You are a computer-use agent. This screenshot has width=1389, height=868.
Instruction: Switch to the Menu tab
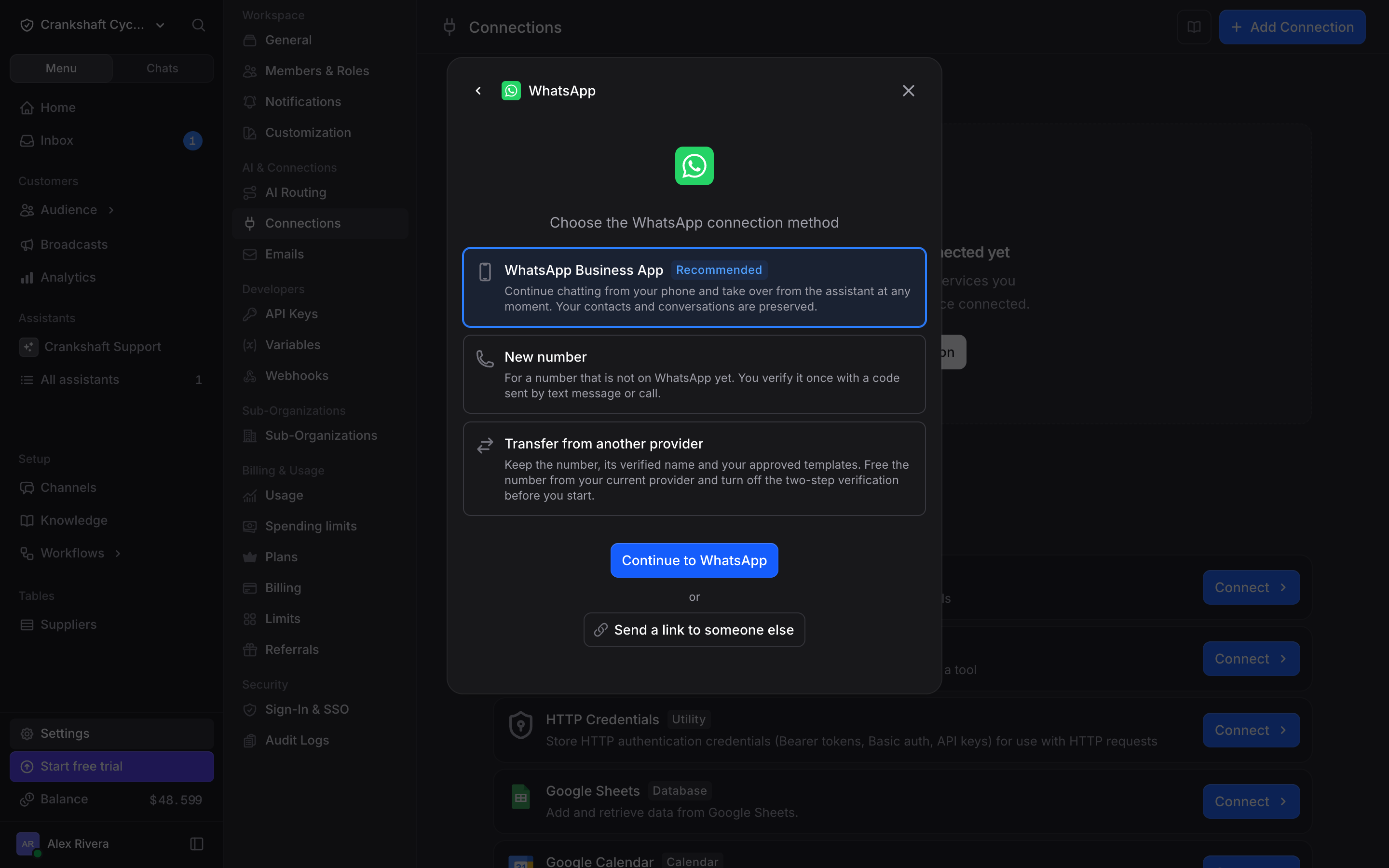pyautogui.click(x=61, y=68)
